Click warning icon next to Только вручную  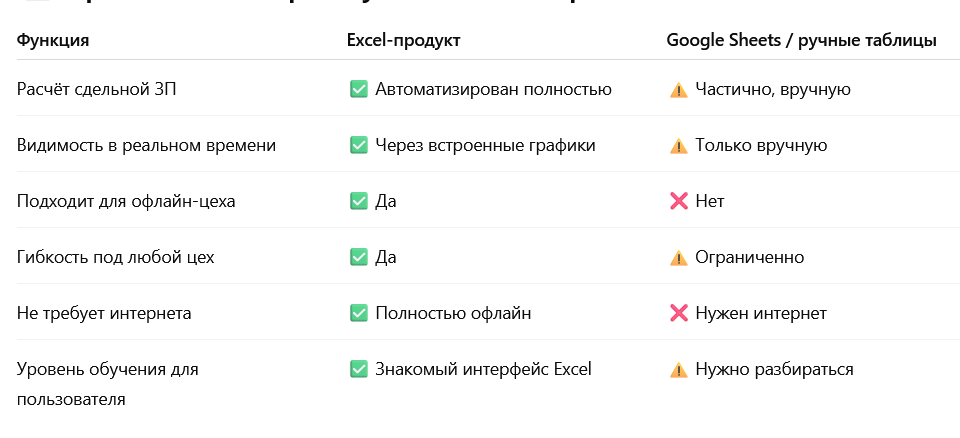[678, 146]
